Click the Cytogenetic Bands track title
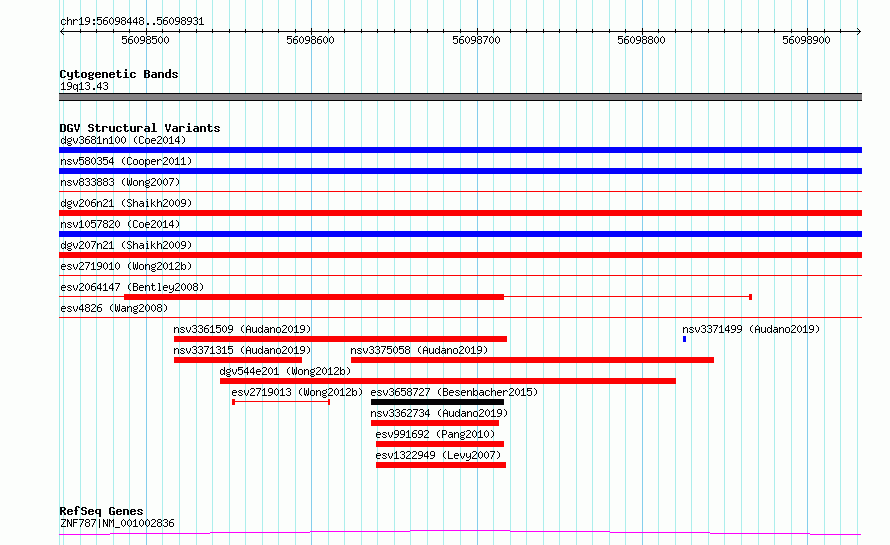 point(119,74)
